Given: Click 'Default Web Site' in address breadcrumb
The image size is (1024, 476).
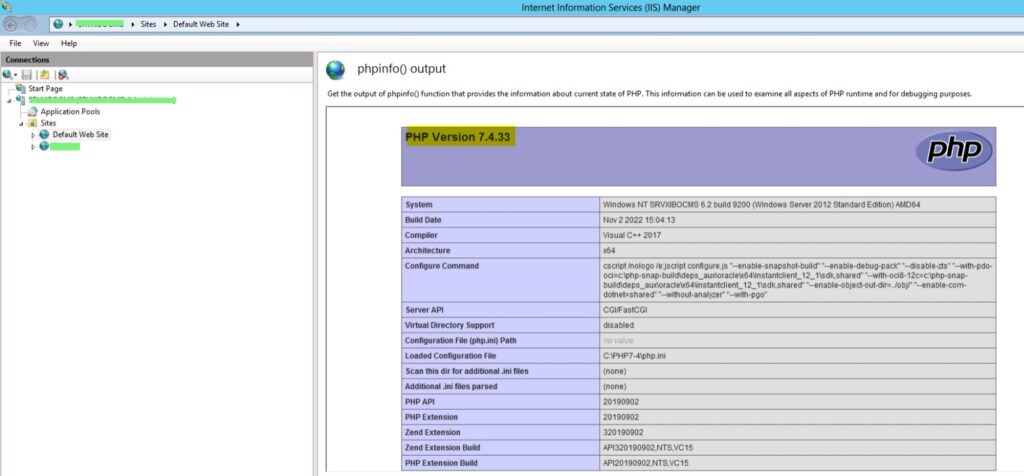Looking at the screenshot, I should pos(202,24).
